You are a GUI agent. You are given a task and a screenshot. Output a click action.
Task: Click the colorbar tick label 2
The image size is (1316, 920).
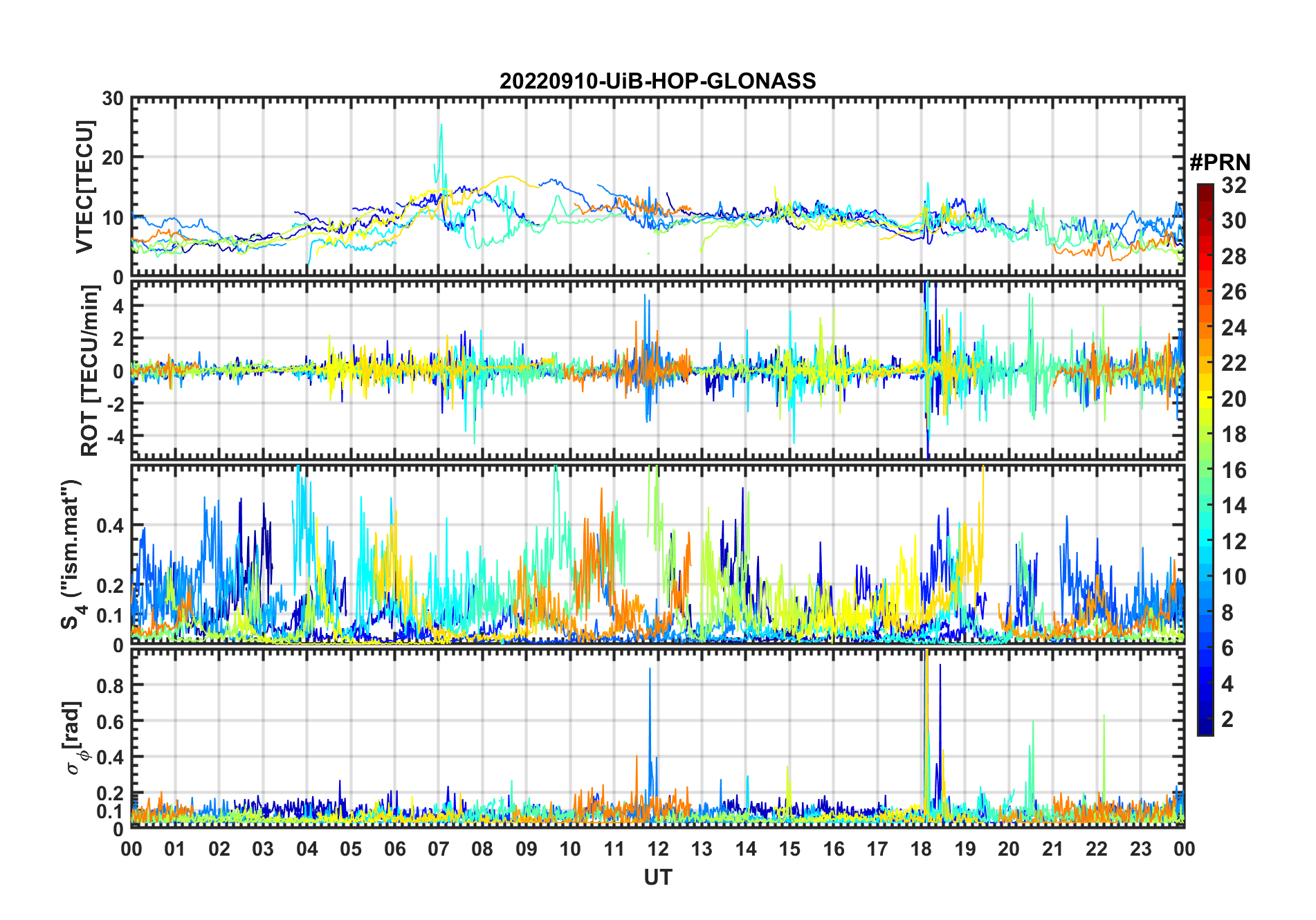pos(1227,719)
